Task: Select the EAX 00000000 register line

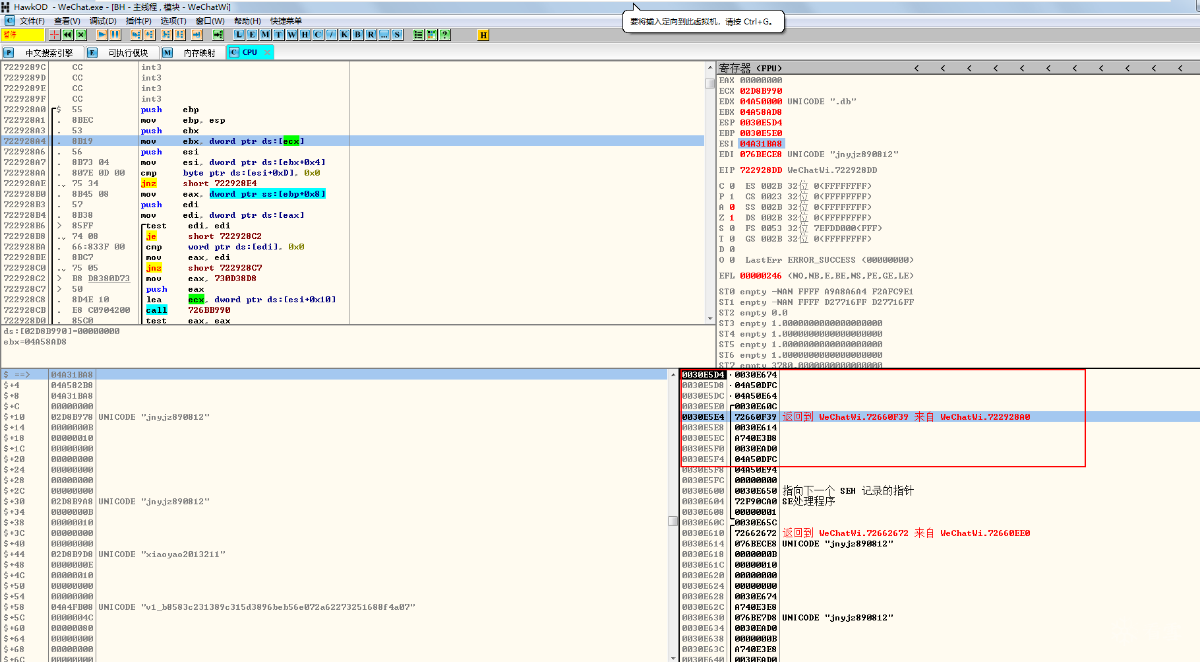Action: point(751,80)
